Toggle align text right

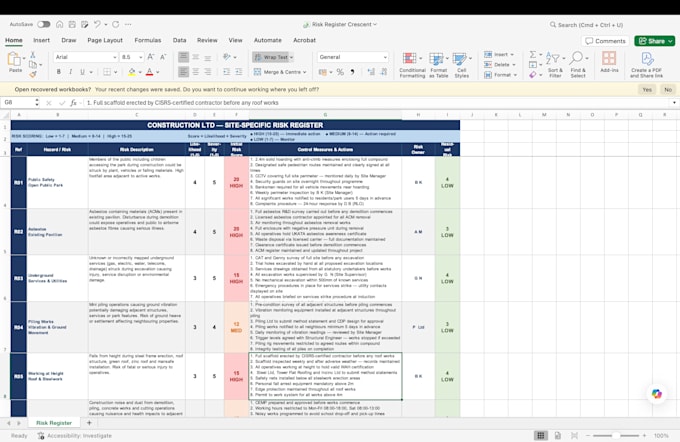(208, 72)
